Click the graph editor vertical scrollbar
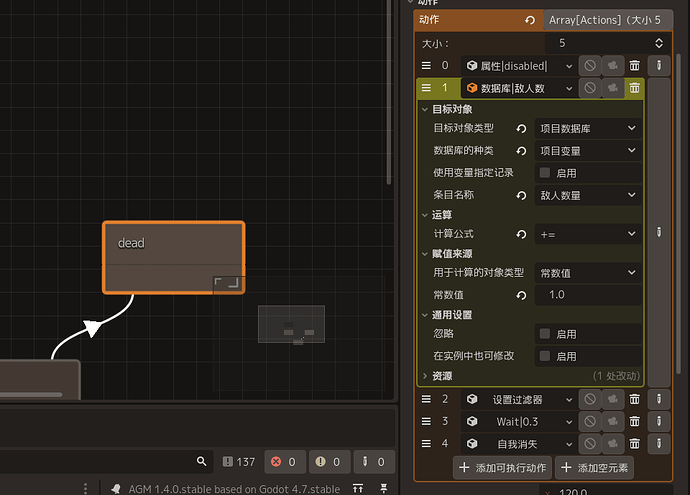Image resolution: width=690 pixels, height=495 pixels. point(389,92)
